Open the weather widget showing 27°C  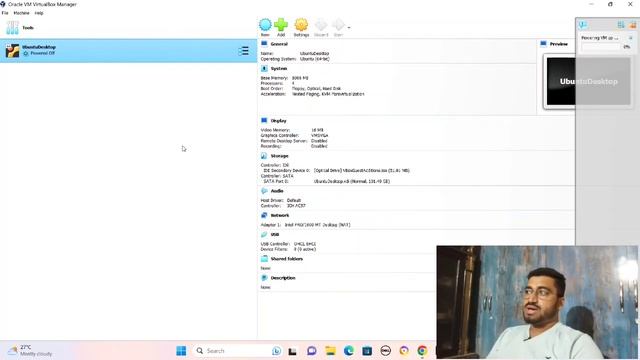coord(31,350)
